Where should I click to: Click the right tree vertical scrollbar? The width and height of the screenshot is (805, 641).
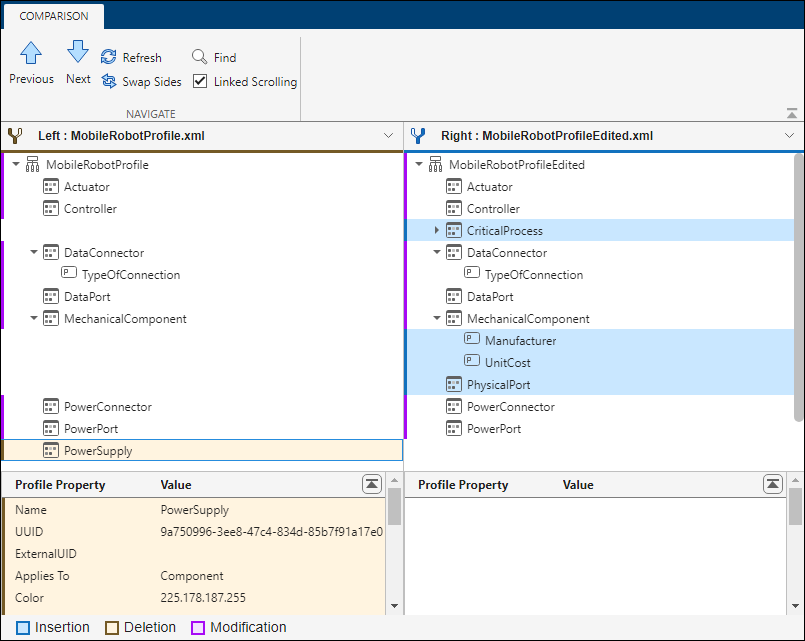coord(798,290)
